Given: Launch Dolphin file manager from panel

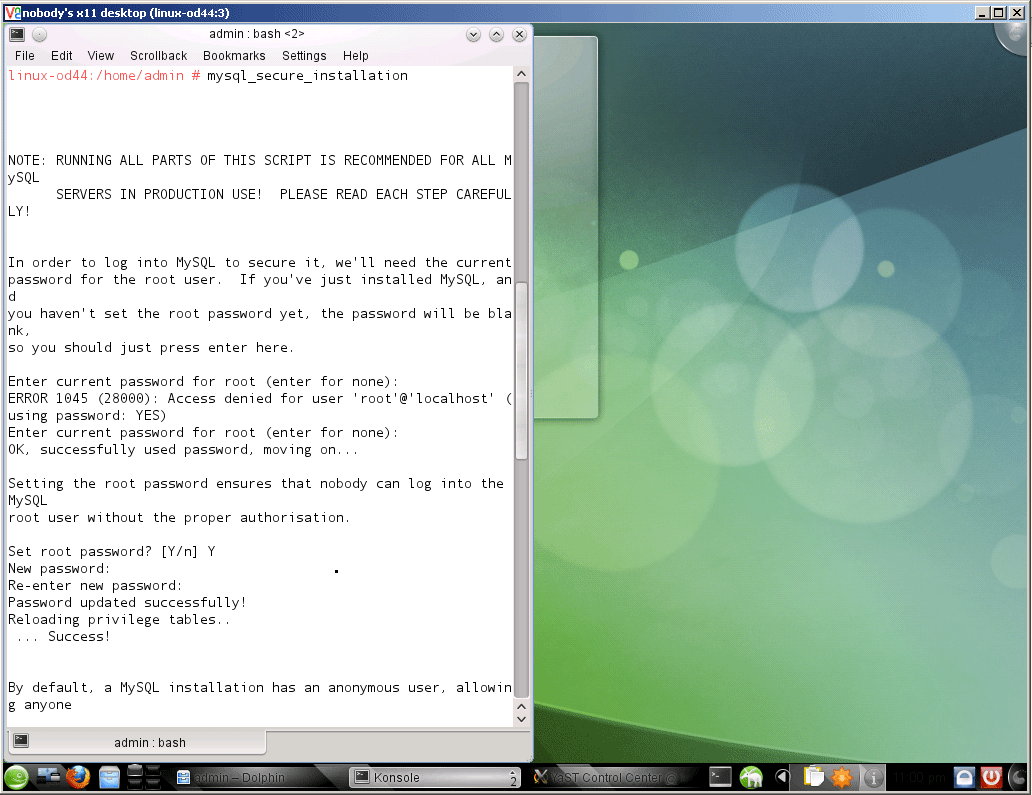Looking at the screenshot, I should (x=109, y=777).
